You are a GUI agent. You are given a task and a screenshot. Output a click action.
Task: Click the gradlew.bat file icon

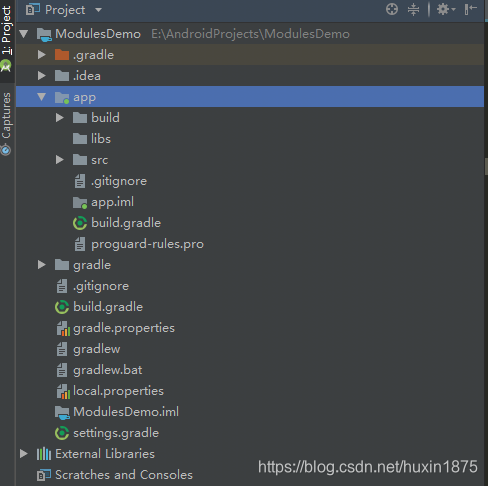point(62,370)
